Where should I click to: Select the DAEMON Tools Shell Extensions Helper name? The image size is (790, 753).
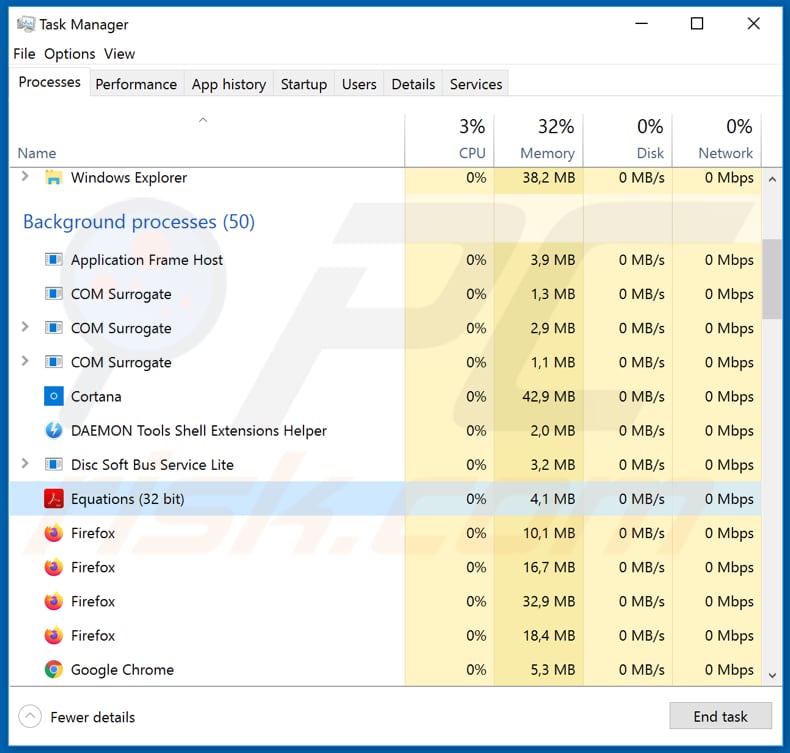[199, 431]
